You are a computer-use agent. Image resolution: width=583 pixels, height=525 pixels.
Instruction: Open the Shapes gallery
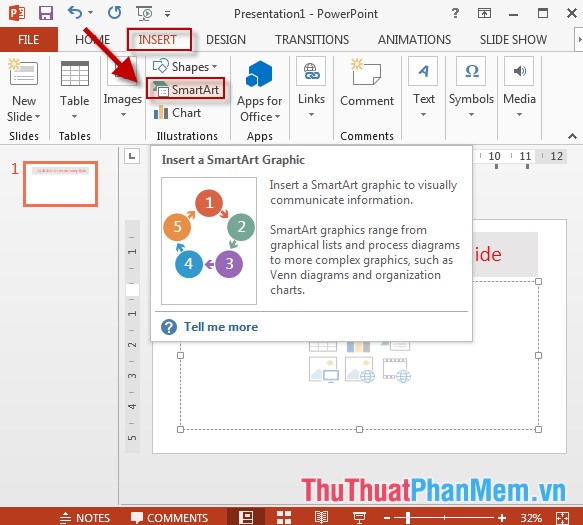tap(185, 67)
